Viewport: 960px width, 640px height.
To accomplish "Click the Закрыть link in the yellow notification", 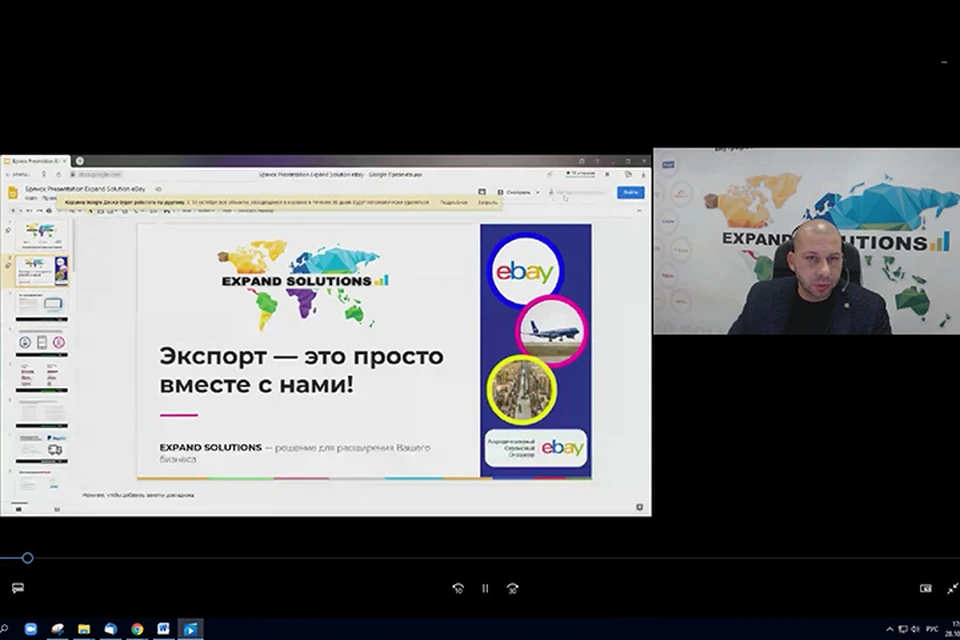I will point(487,202).
